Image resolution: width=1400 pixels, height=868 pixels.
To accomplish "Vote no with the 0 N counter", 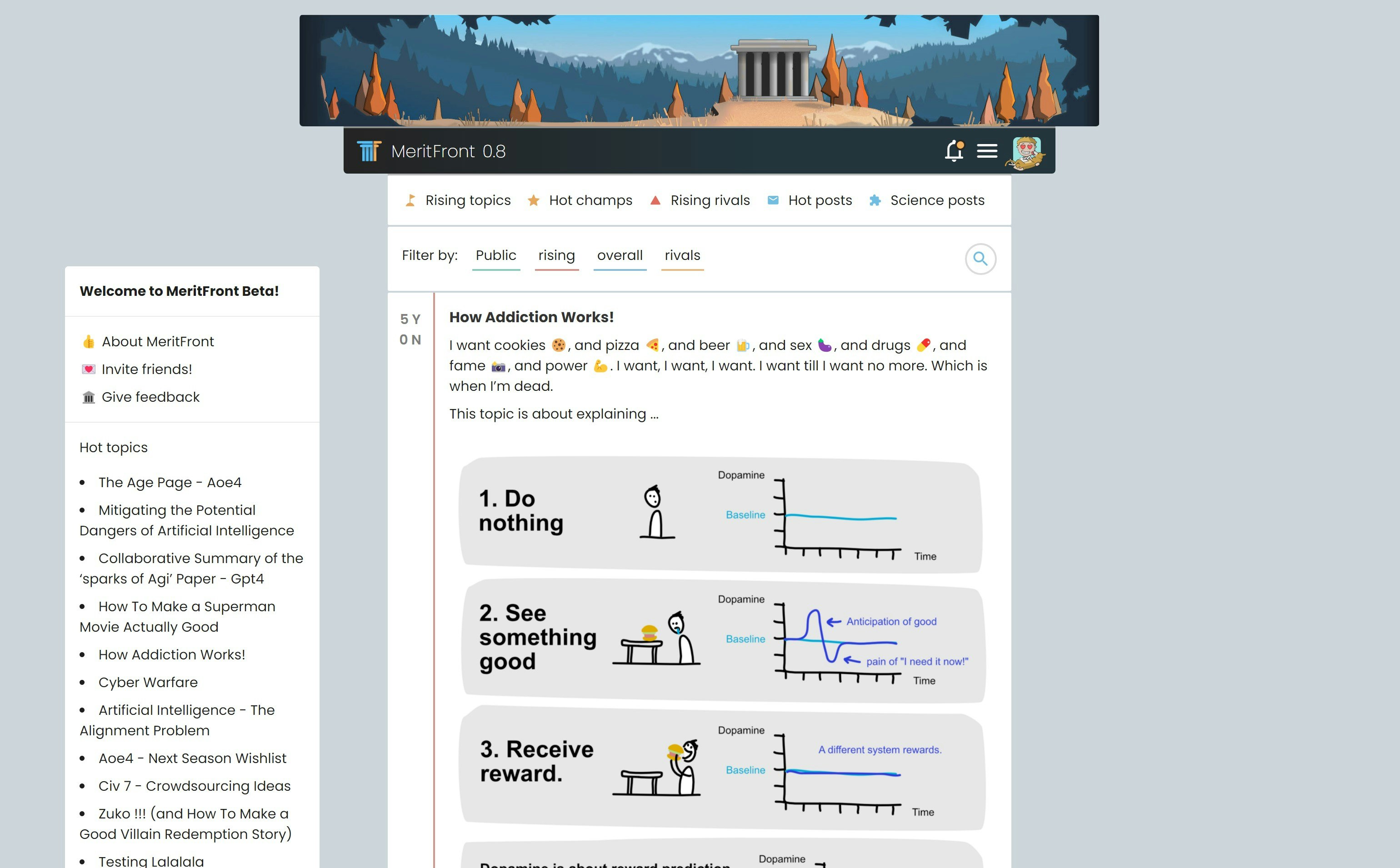I will [410, 340].
